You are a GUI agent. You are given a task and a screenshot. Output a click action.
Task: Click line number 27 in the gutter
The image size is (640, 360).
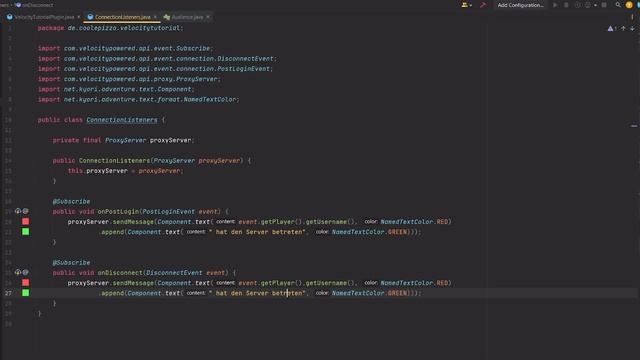point(8,293)
